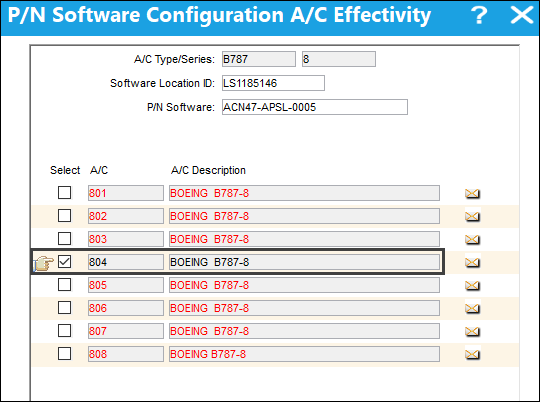Viewport: 540px width, 402px height.
Task: Click the A/C field showing 807
Action: (x=126, y=331)
